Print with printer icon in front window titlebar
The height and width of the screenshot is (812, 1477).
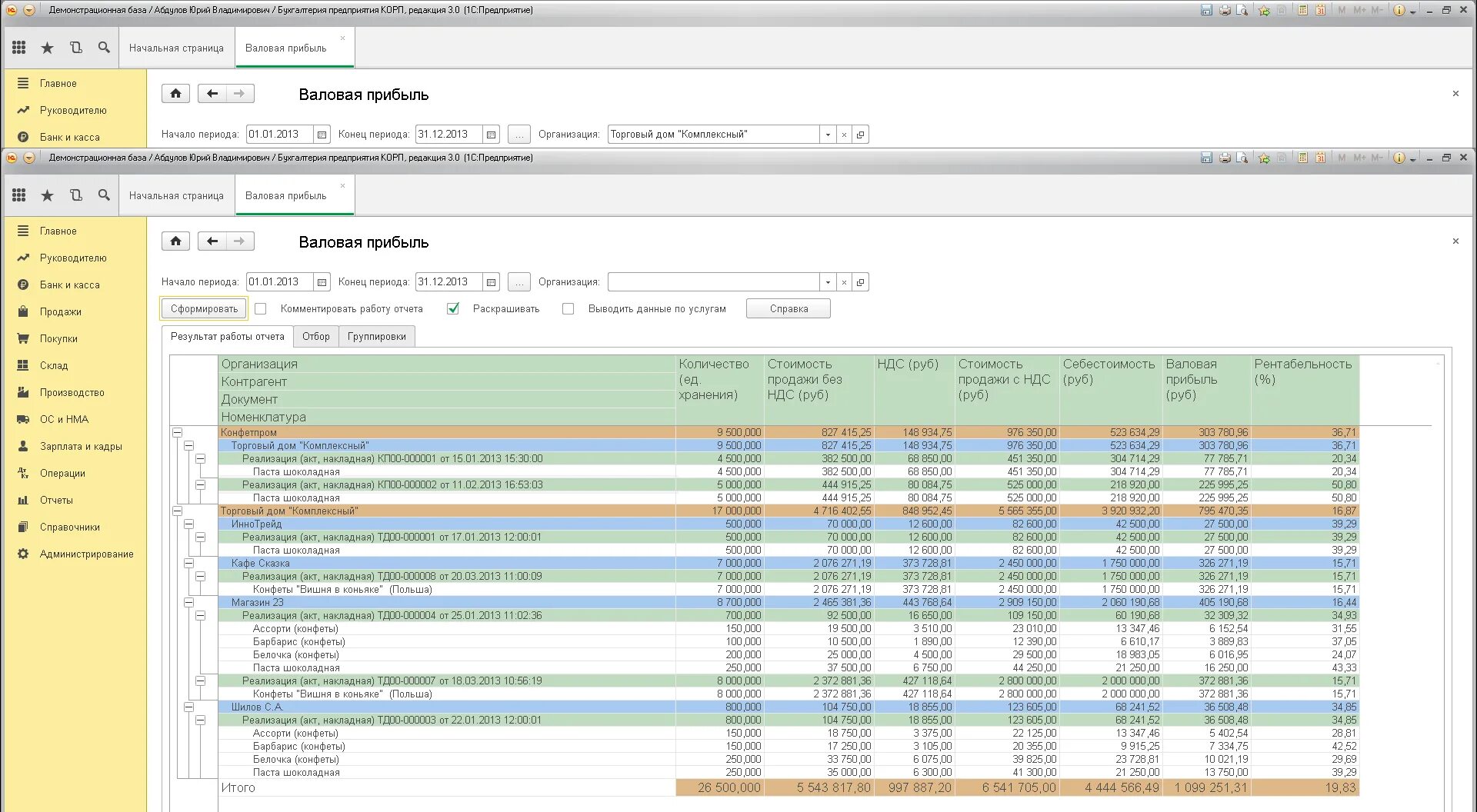click(x=1225, y=158)
